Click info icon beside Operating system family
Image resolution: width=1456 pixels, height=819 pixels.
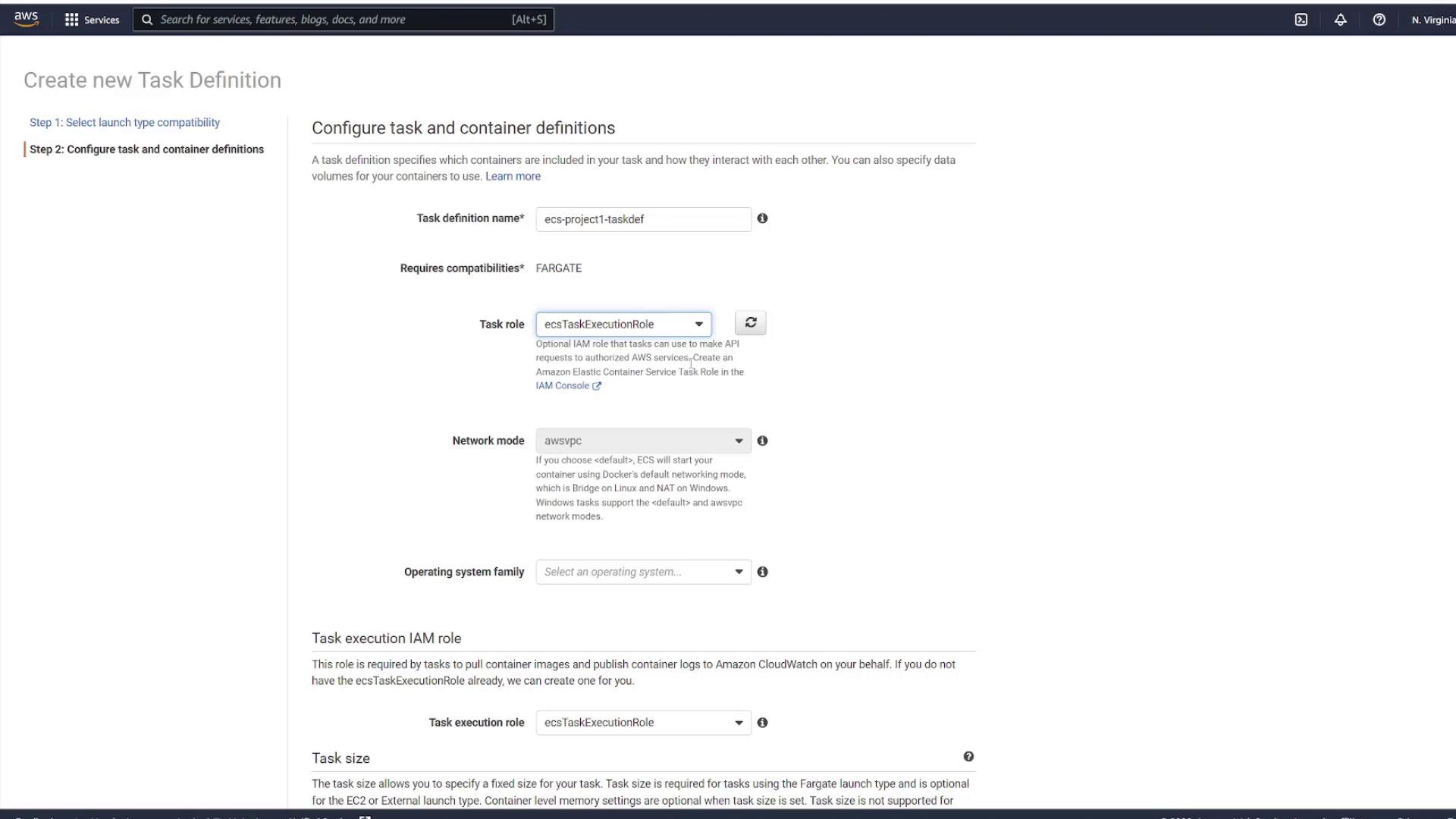coord(763,572)
